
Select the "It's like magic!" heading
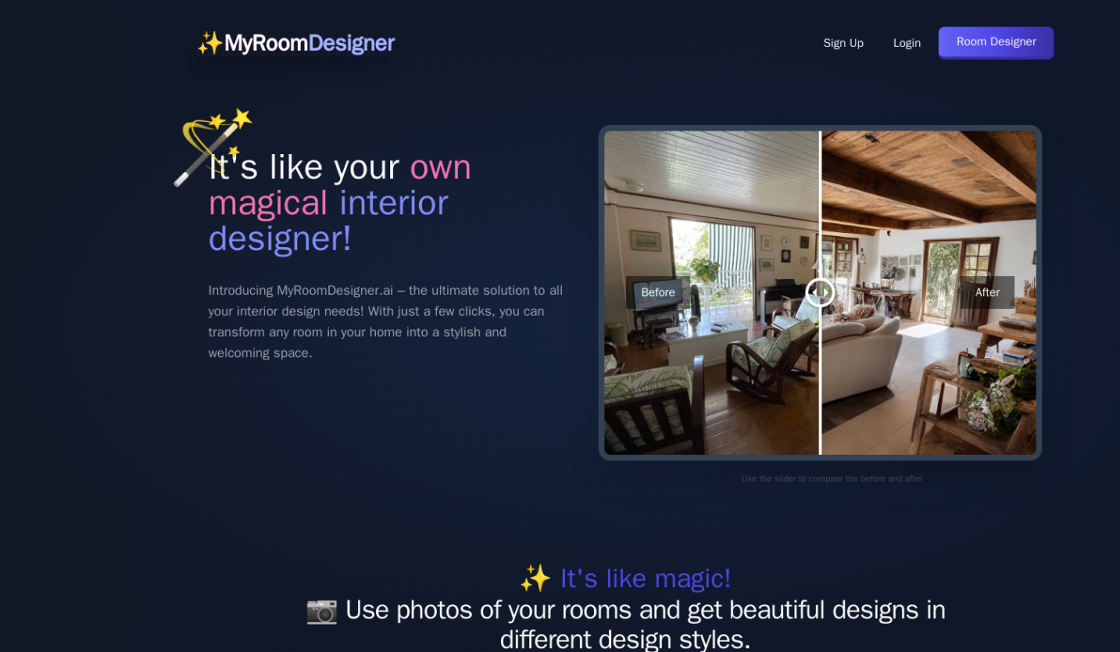coord(645,578)
